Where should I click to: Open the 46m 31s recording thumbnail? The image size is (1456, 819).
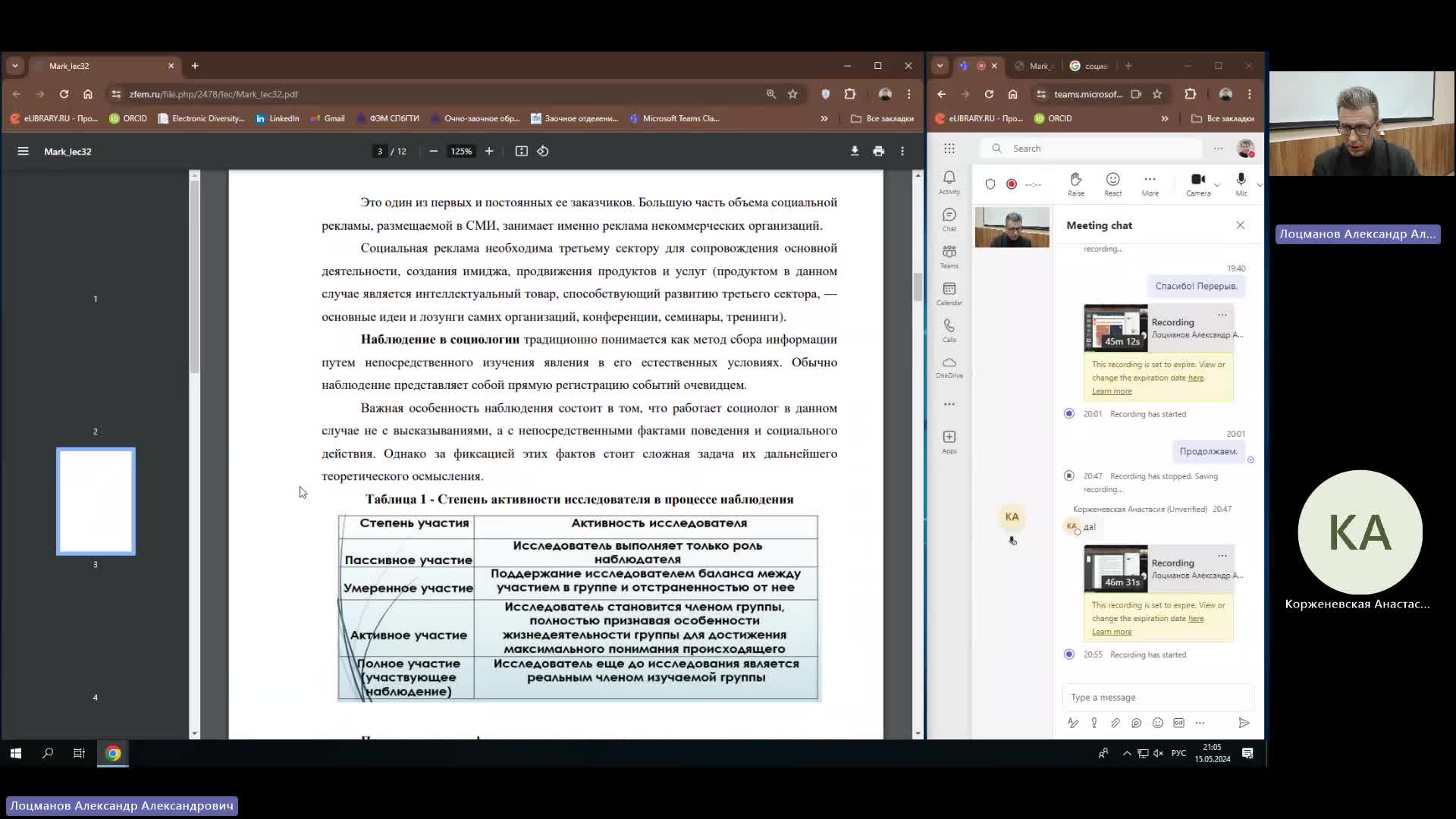click(x=1116, y=568)
